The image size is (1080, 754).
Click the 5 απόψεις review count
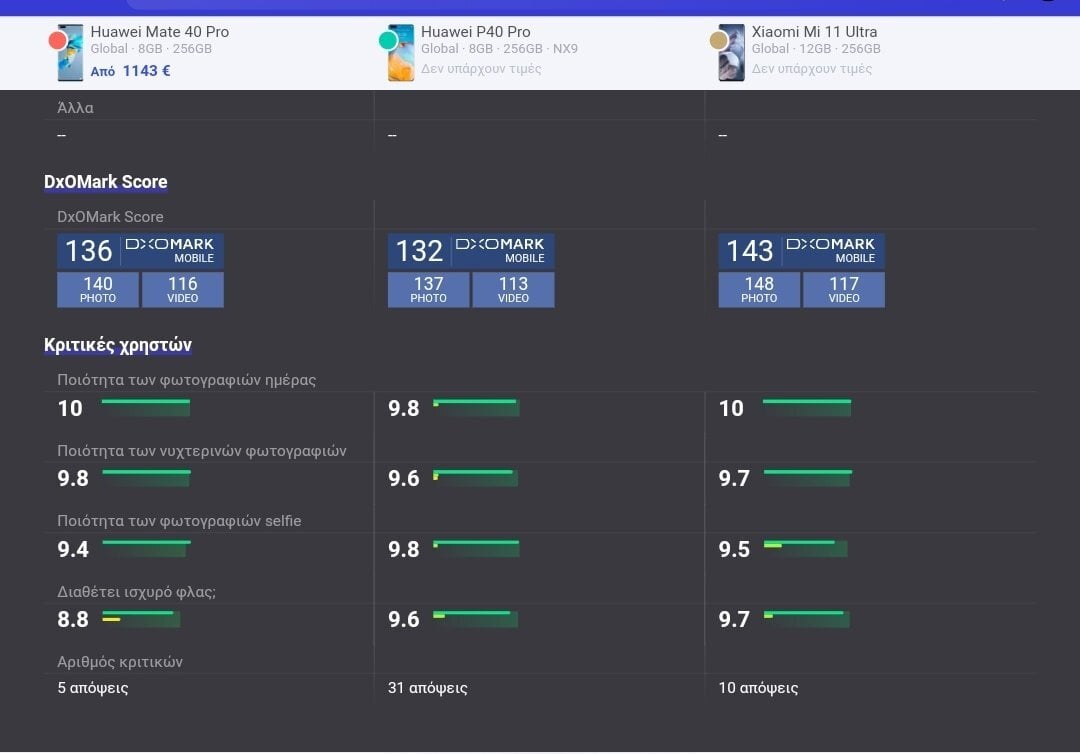point(93,688)
